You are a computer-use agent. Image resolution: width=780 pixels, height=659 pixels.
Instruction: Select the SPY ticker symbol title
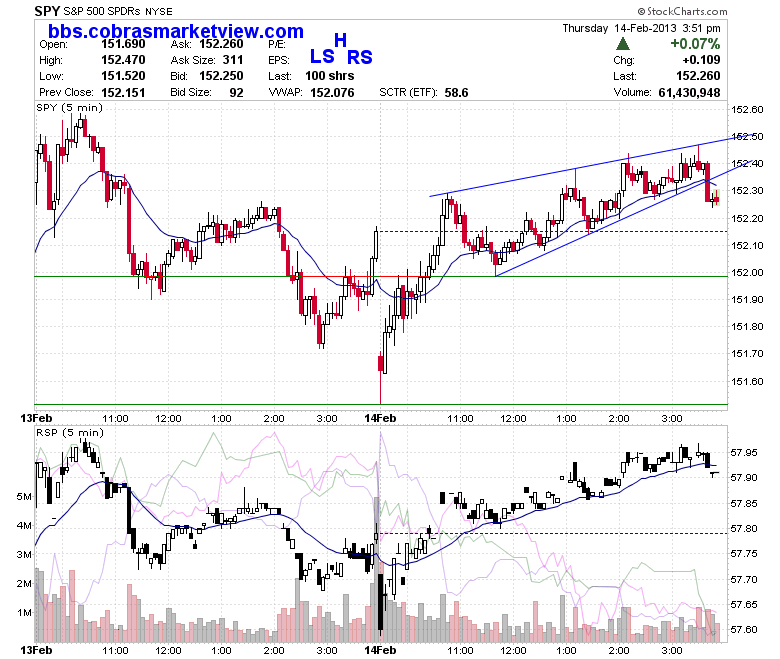coord(47,10)
